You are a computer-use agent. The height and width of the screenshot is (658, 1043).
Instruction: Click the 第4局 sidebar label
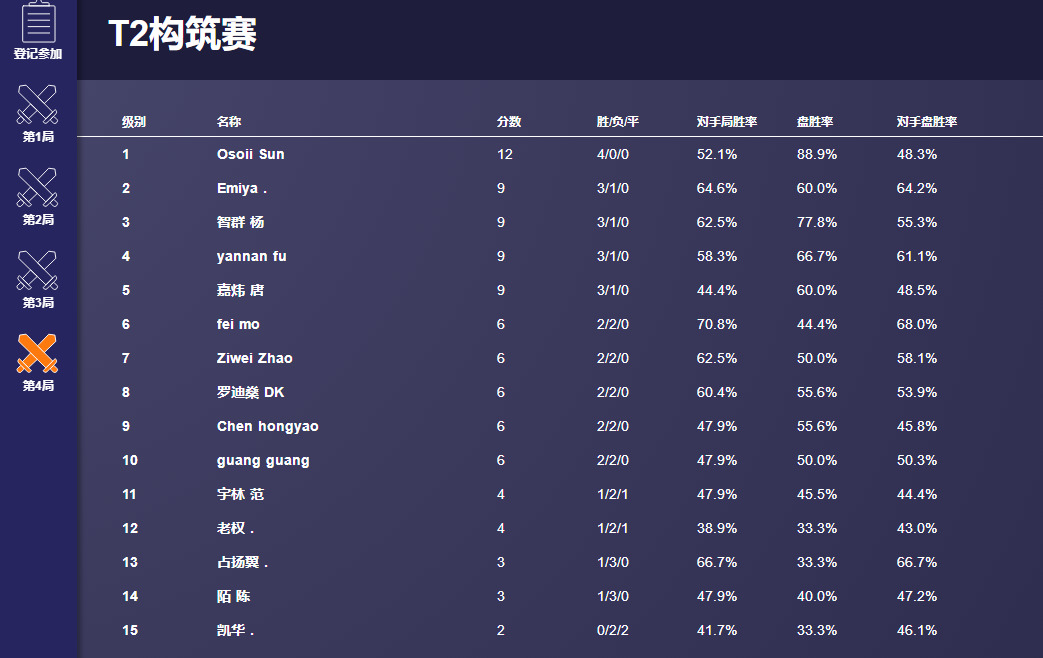(x=38, y=386)
